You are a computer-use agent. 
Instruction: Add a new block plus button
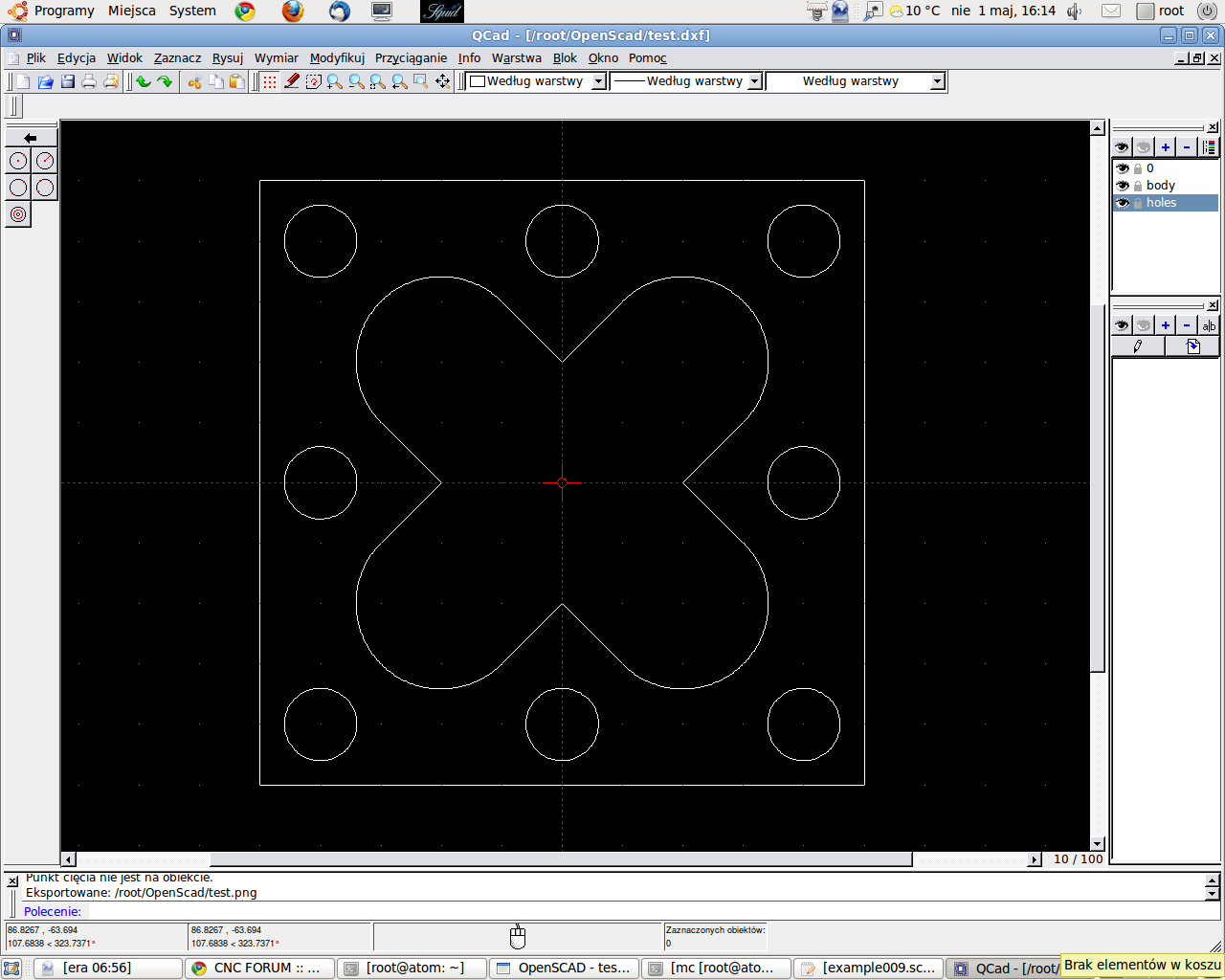tap(1166, 325)
